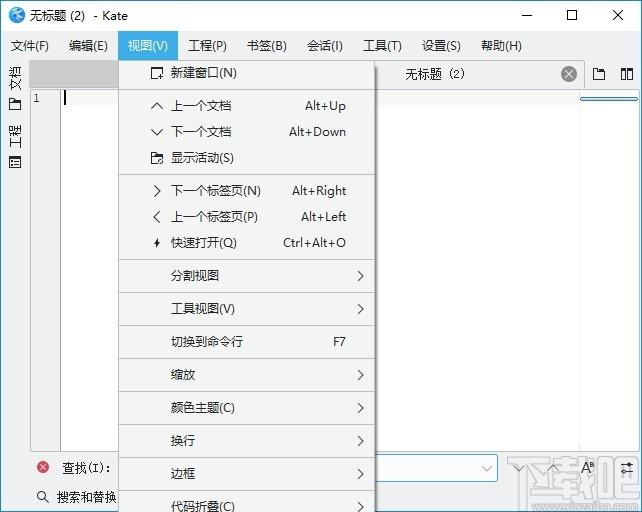The width and height of the screenshot is (642, 512).
Task: Click the activities folder icon beside 显示活动
Action: point(157,158)
